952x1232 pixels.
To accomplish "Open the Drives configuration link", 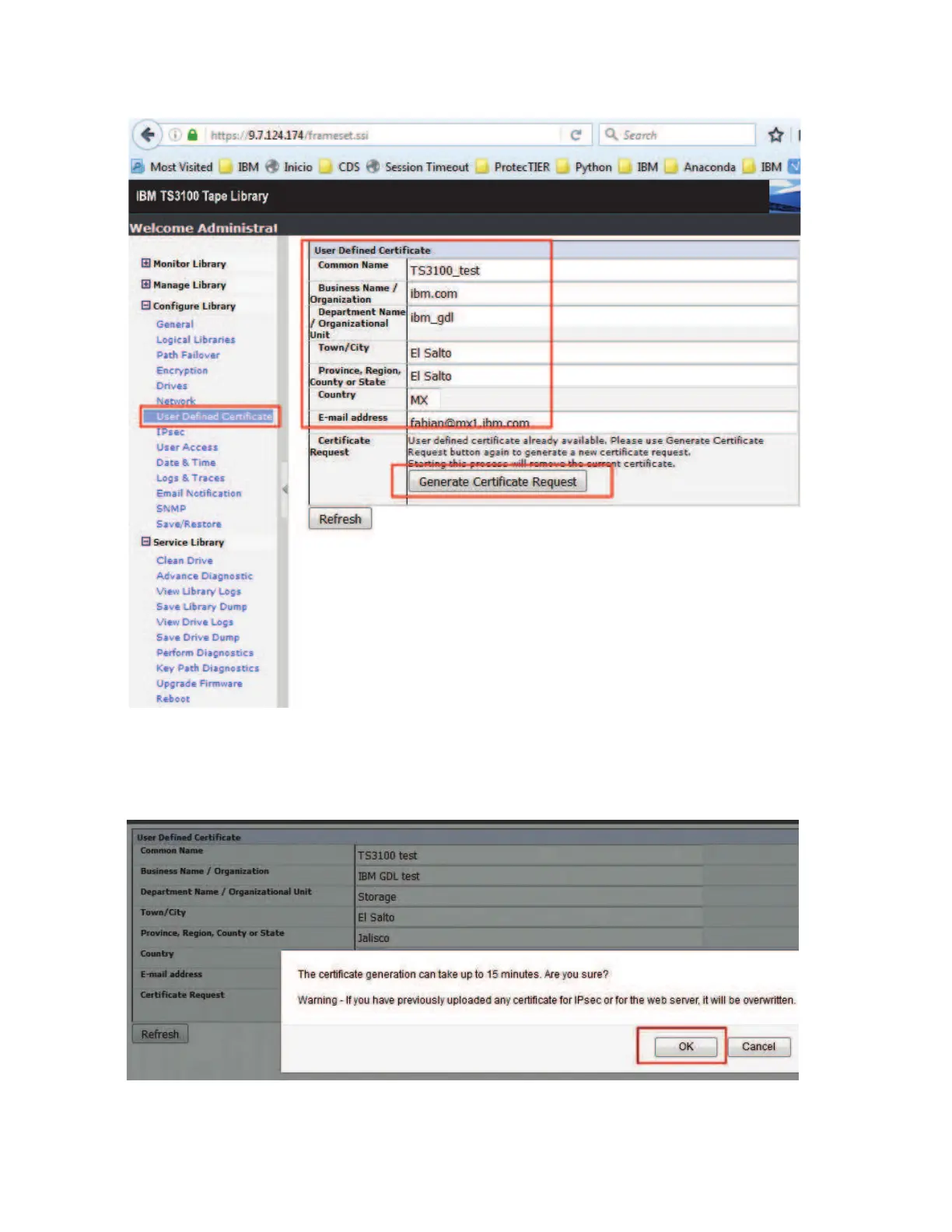I will click(x=171, y=386).
